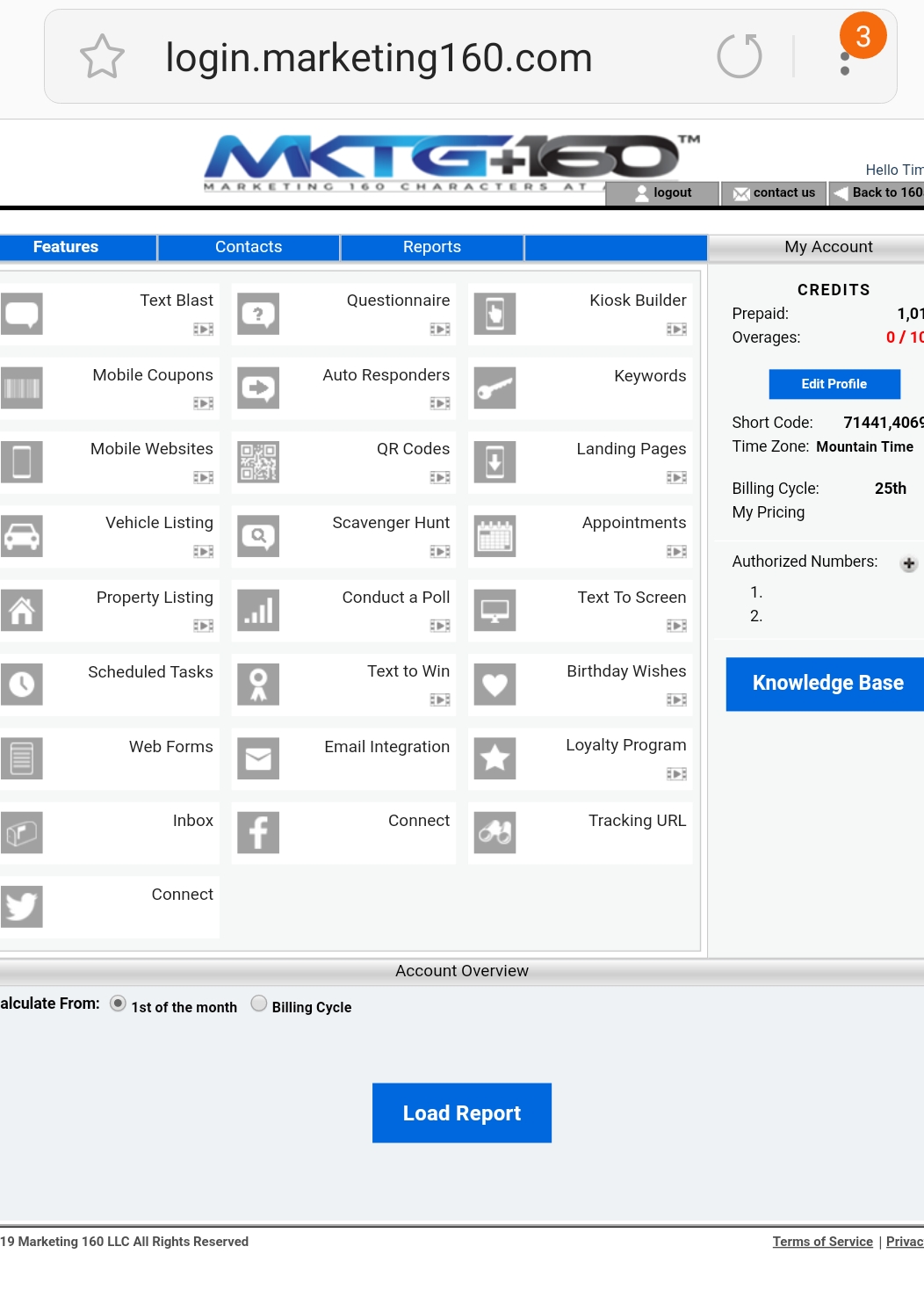Open the My Pricing link
The height and width of the screenshot is (1290, 924).
(769, 512)
